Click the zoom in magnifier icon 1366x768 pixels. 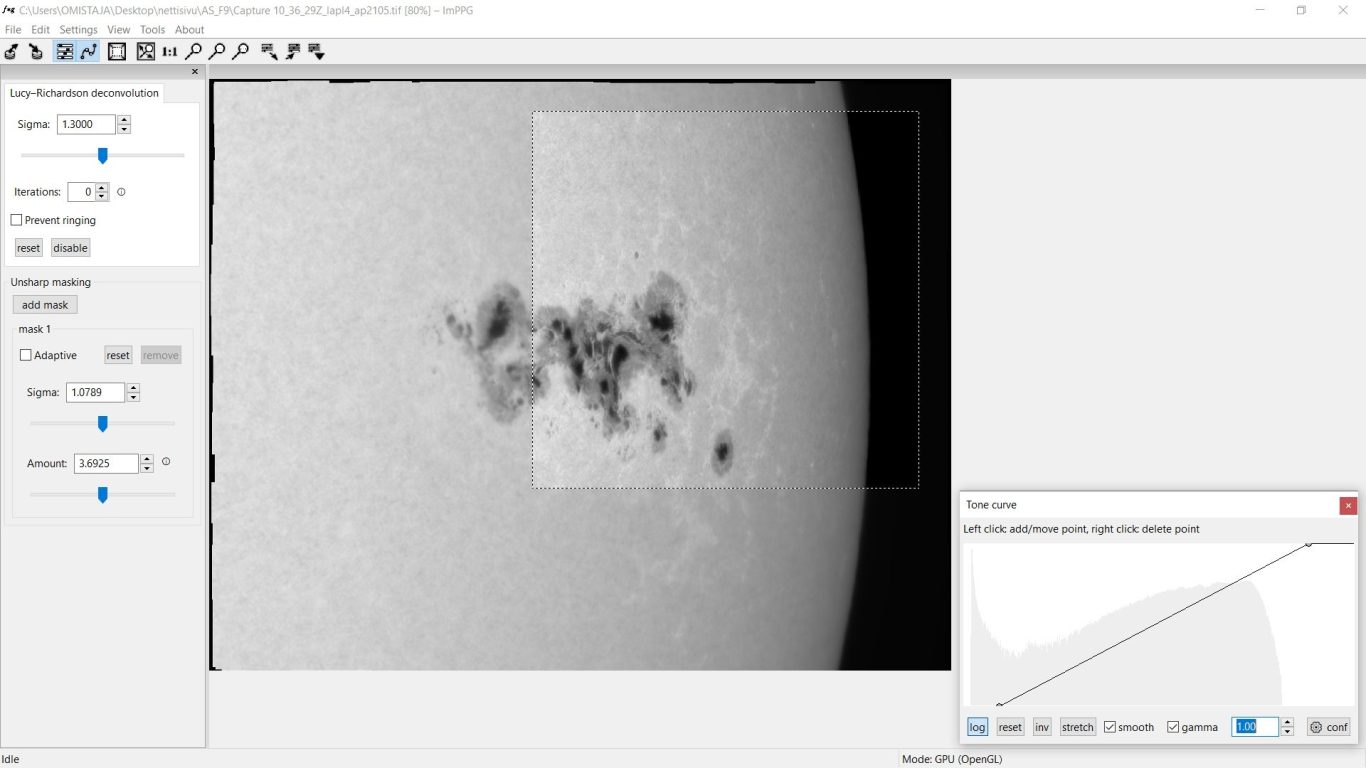tap(194, 51)
